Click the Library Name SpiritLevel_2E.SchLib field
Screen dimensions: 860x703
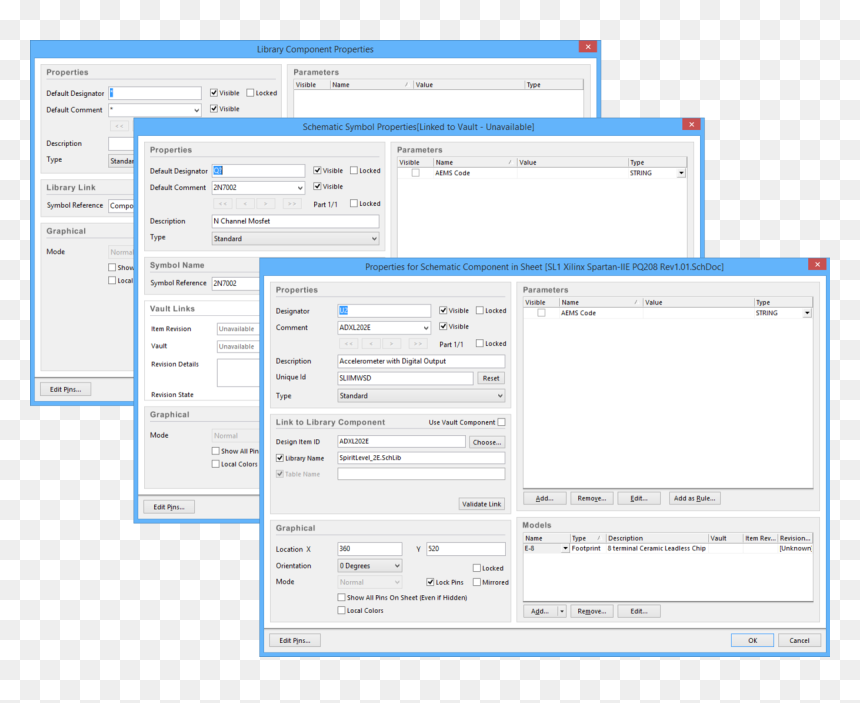421,458
